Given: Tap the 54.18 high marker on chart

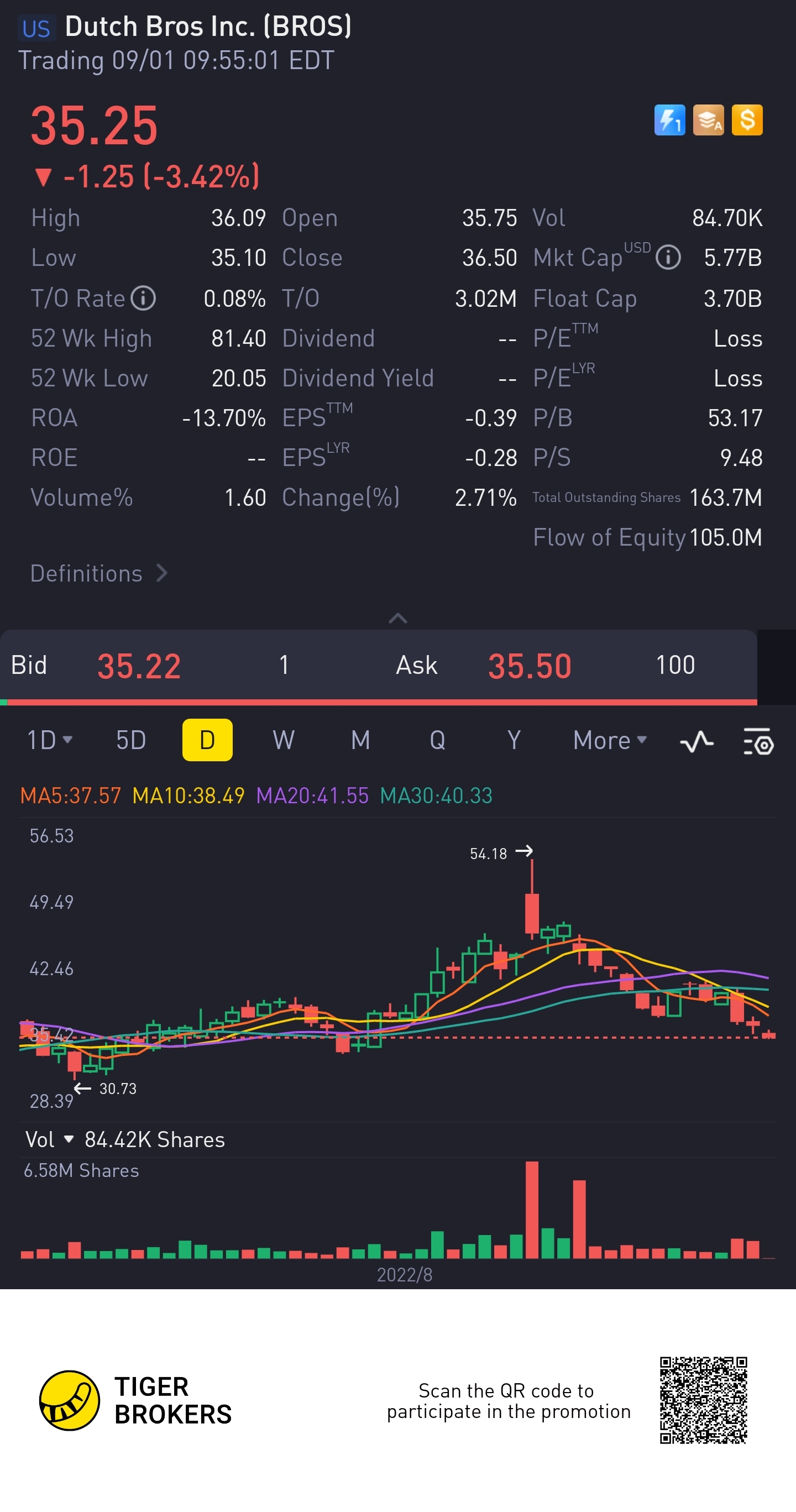Looking at the screenshot, I should coord(501,853).
